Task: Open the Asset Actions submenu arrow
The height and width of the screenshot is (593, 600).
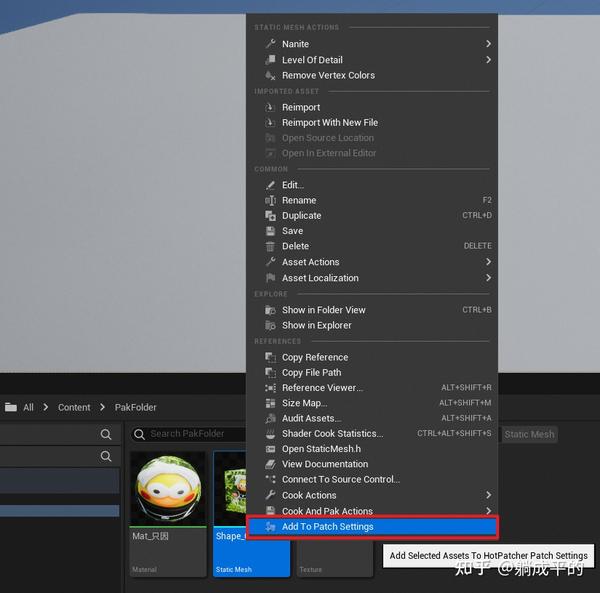Action: (488, 262)
